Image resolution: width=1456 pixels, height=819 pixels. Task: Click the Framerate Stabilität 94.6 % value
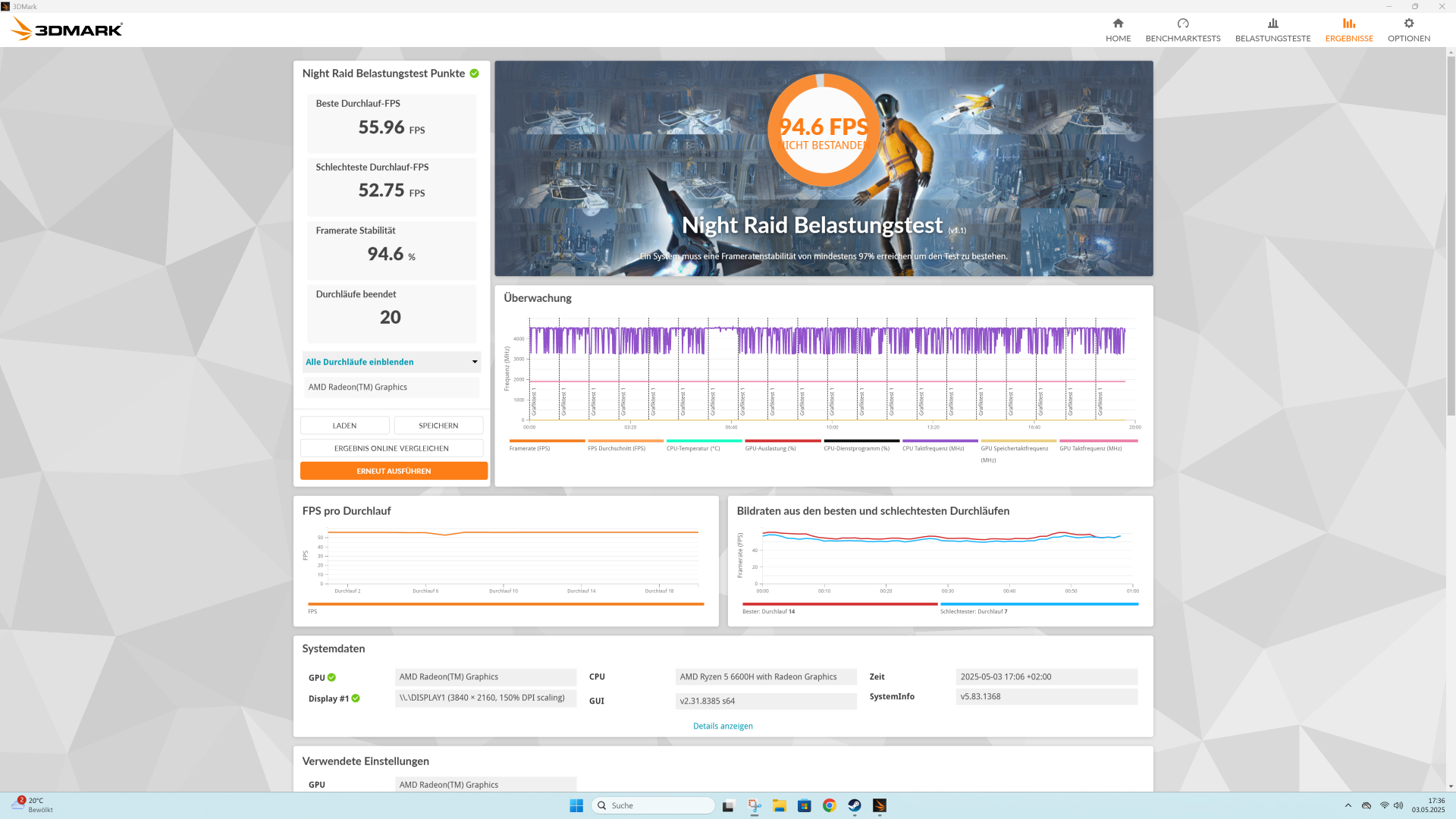[x=391, y=254]
